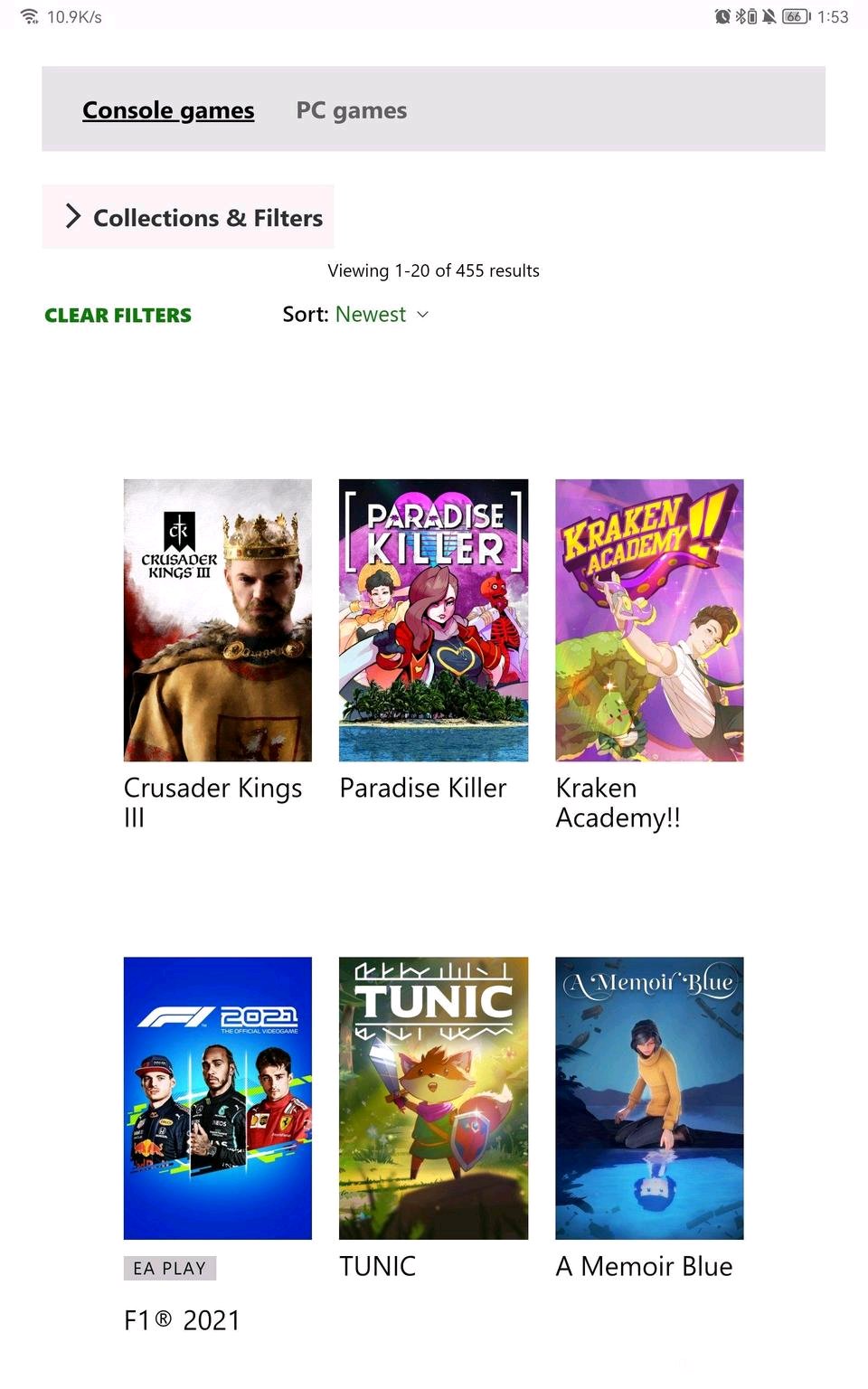
Task: Open the Sort Newest dropdown
Action: (355, 314)
